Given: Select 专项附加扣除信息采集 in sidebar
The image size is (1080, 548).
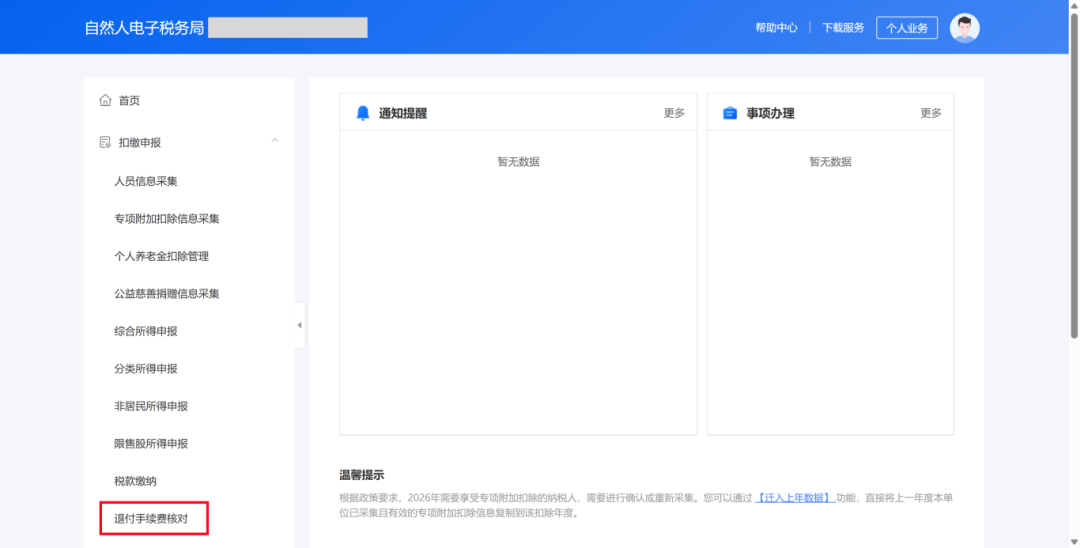Looking at the screenshot, I should tap(167, 219).
